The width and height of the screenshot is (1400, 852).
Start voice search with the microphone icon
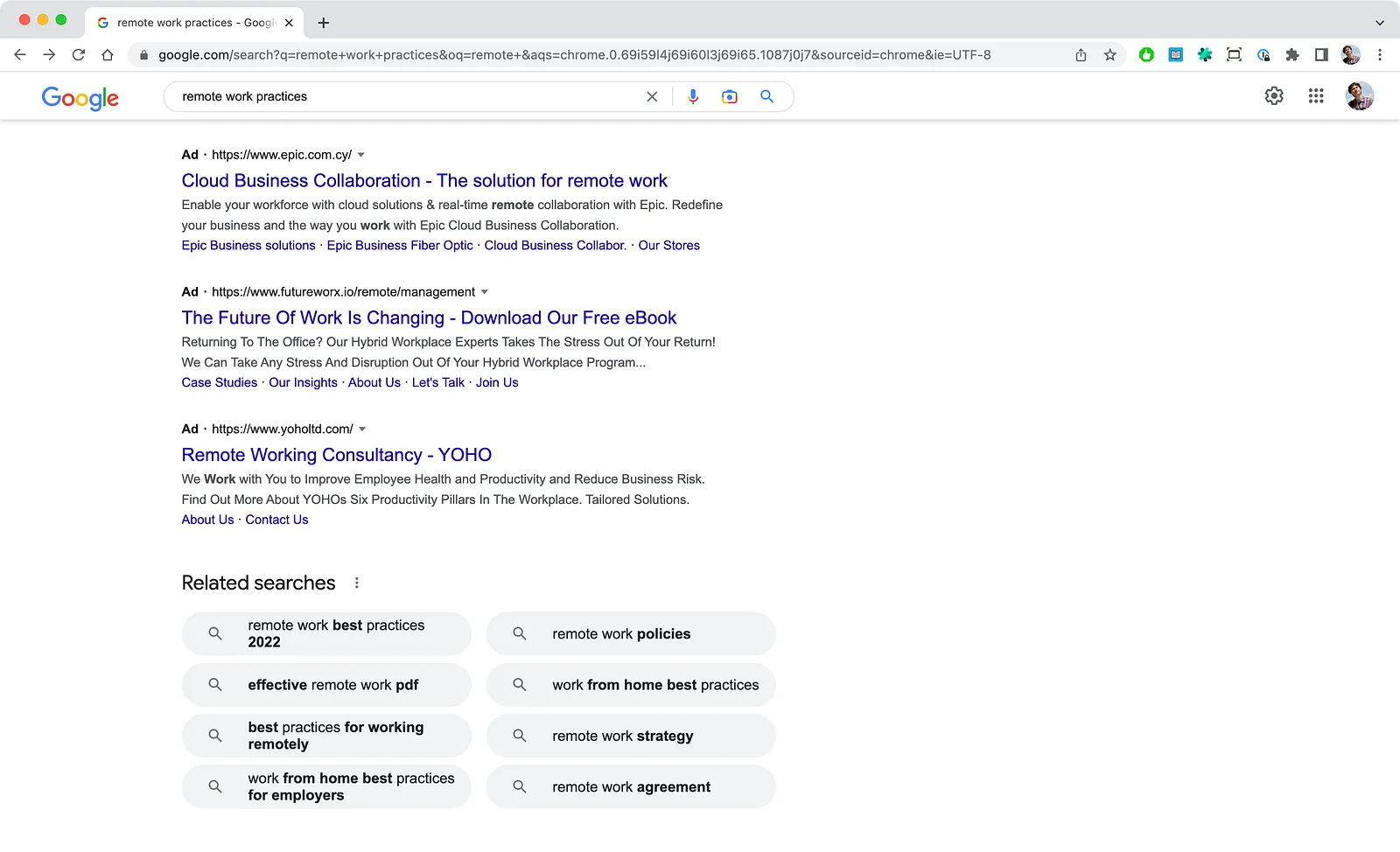click(693, 97)
